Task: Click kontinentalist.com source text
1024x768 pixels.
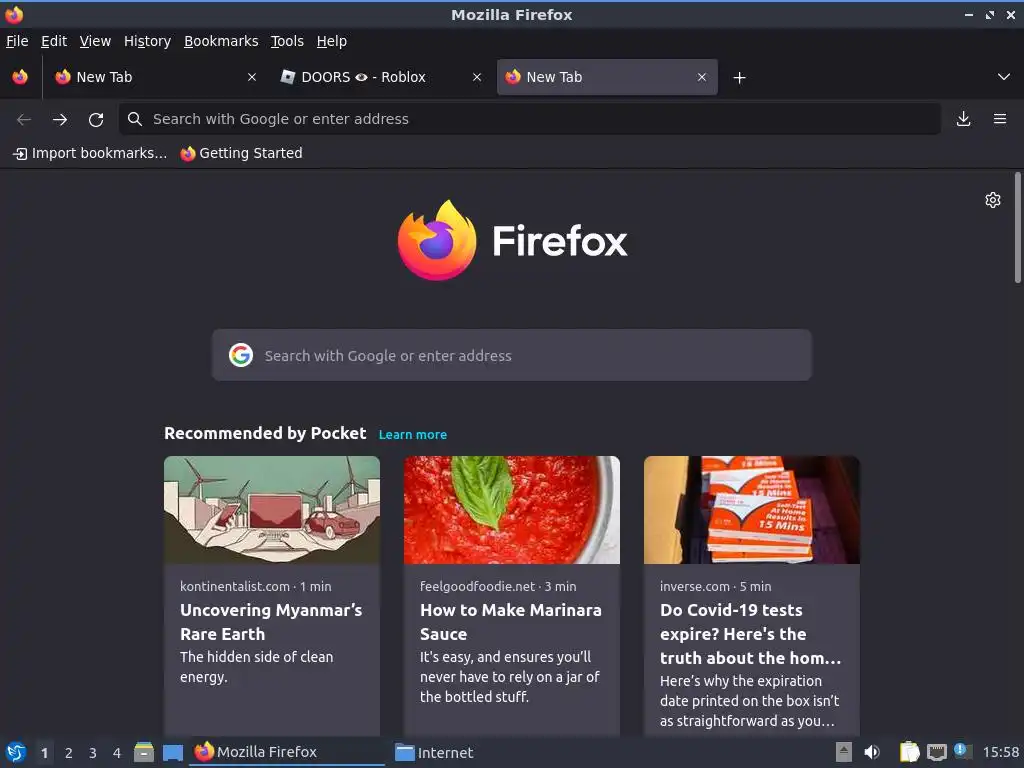Action: pos(235,586)
